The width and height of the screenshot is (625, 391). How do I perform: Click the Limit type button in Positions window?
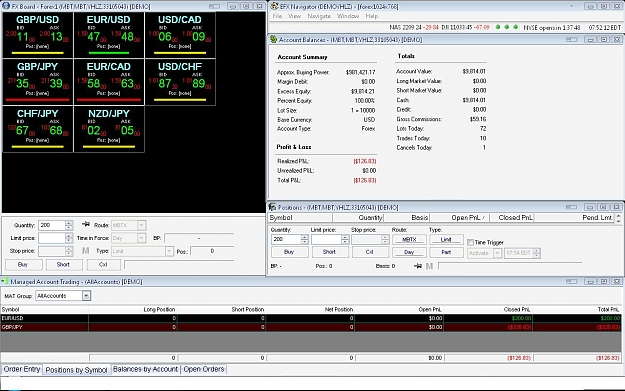tap(446, 240)
